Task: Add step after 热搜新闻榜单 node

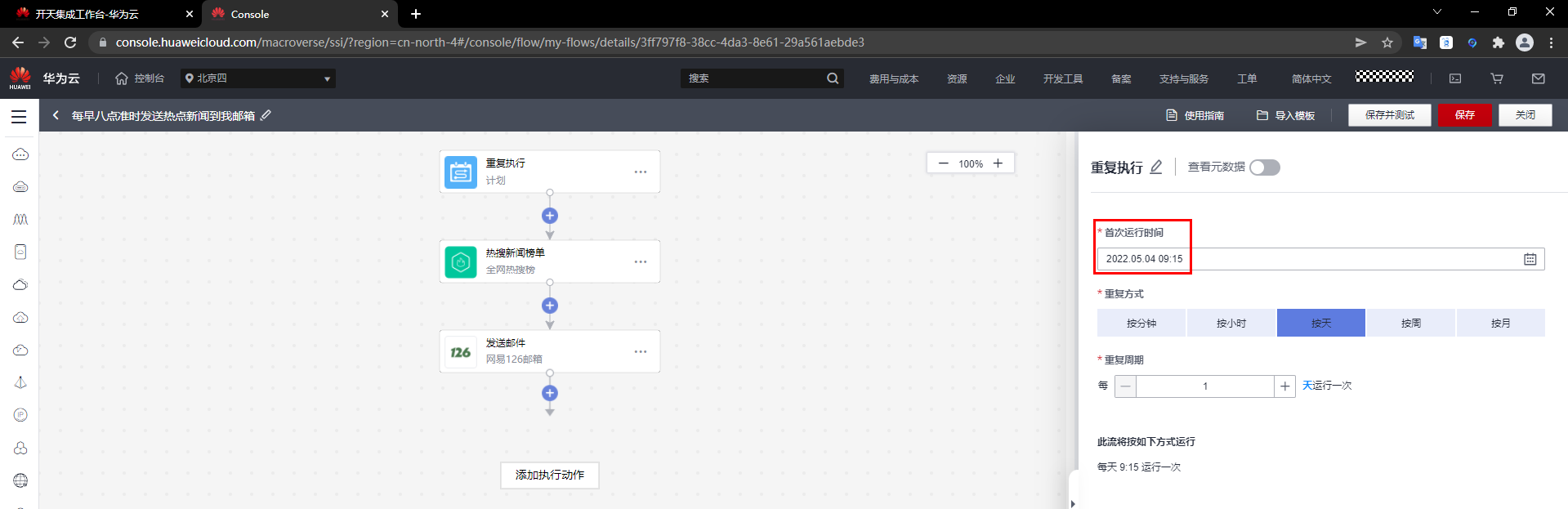Action: click(550, 306)
